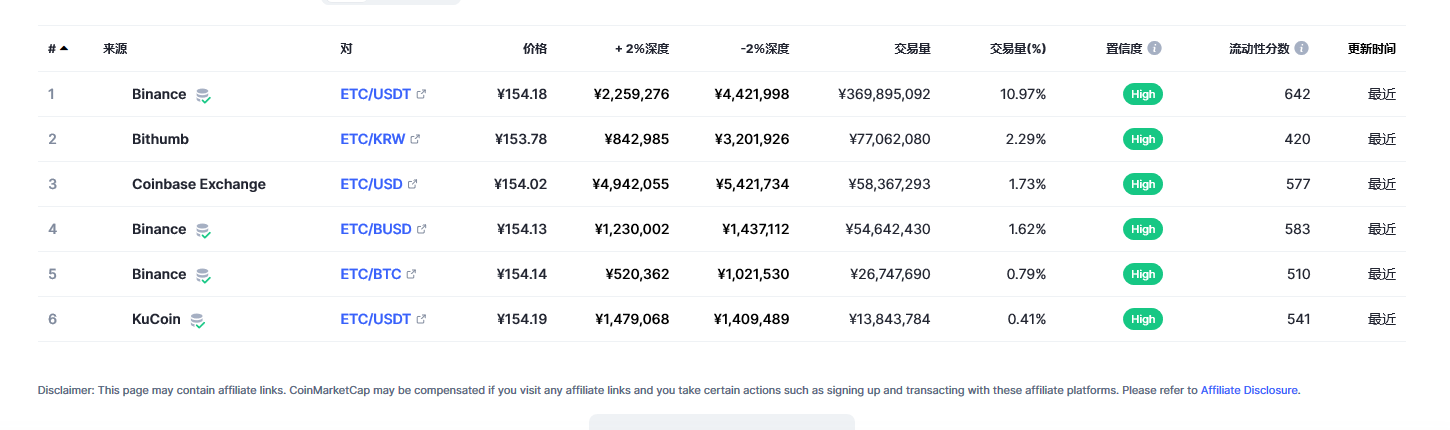Click the verified reserve icon beside KuCoin
This screenshot has height=430, width=1450.
198,320
